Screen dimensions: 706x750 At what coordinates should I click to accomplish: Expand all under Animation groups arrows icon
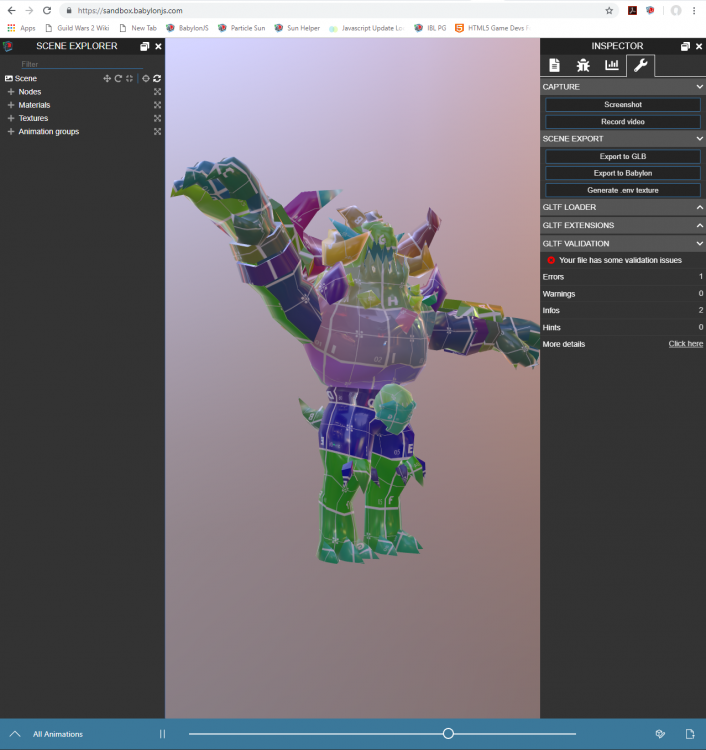point(157,132)
